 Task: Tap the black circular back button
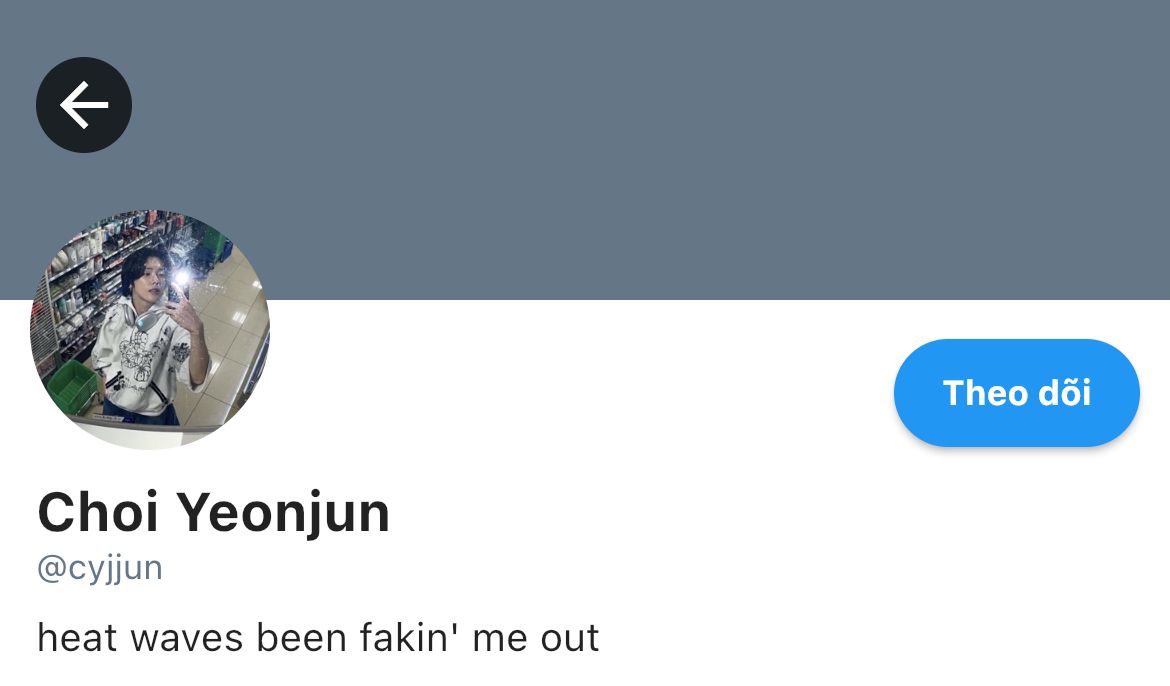84,105
